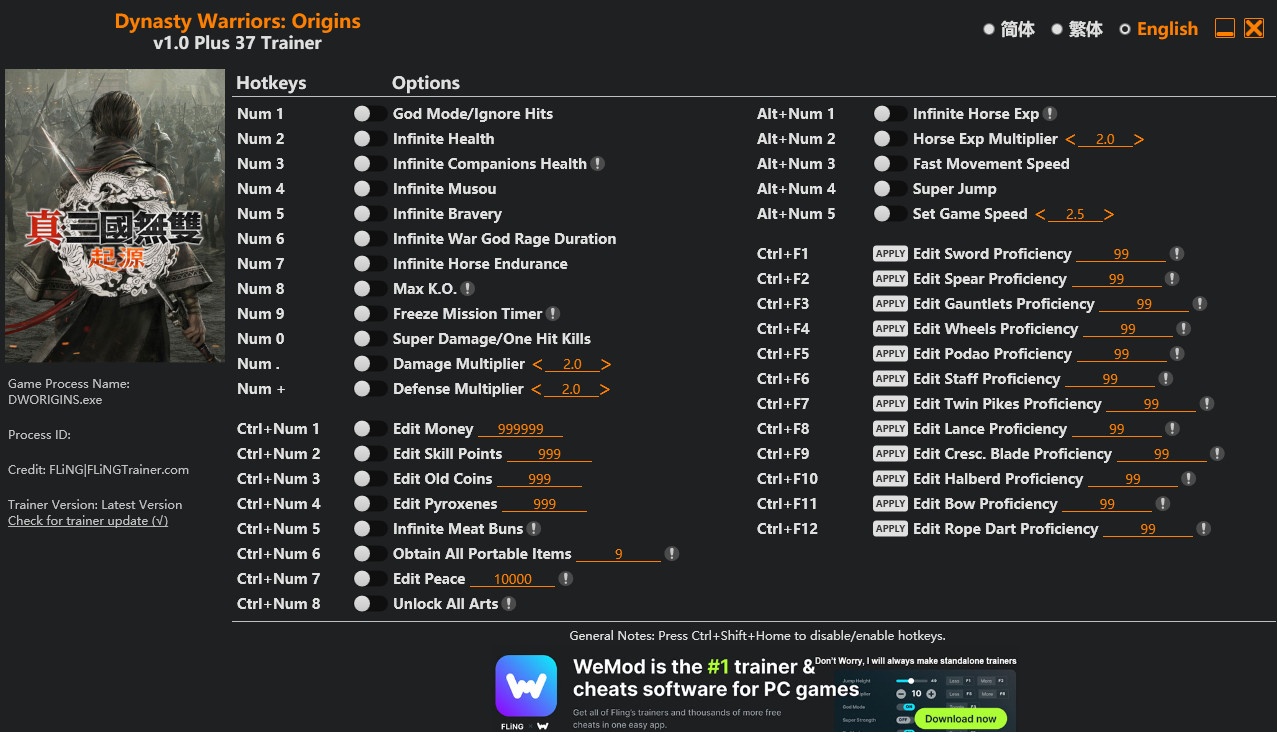Click info icon beside Infinite Companions Health
The image size is (1277, 732).
click(x=598, y=164)
